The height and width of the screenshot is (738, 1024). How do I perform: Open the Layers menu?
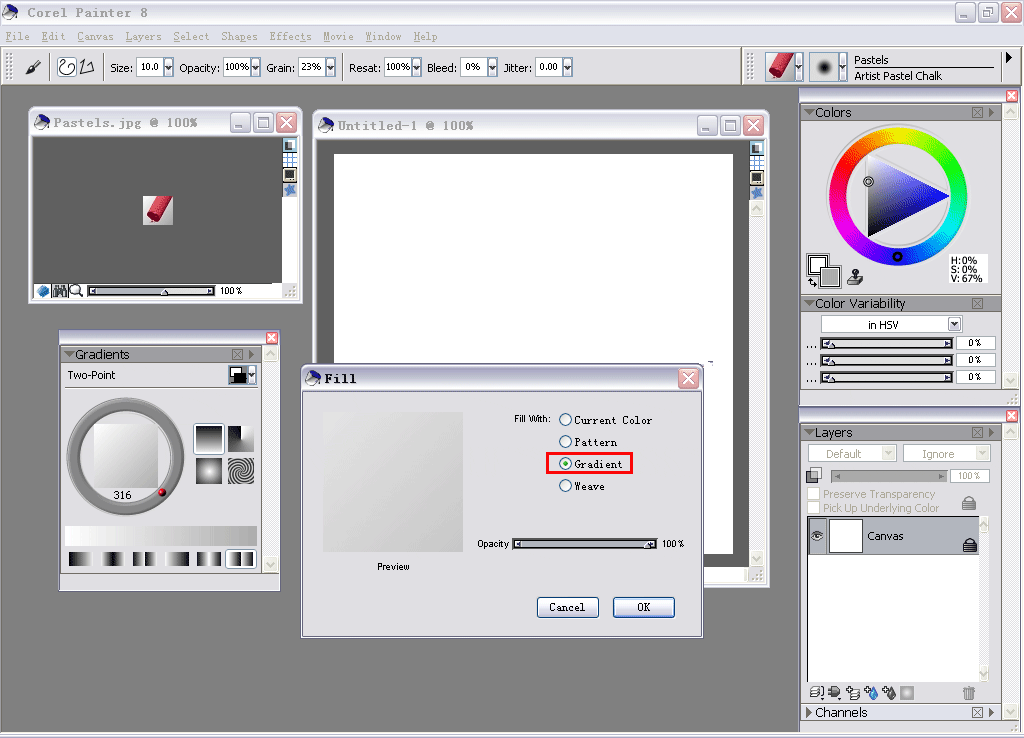pyautogui.click(x=143, y=37)
